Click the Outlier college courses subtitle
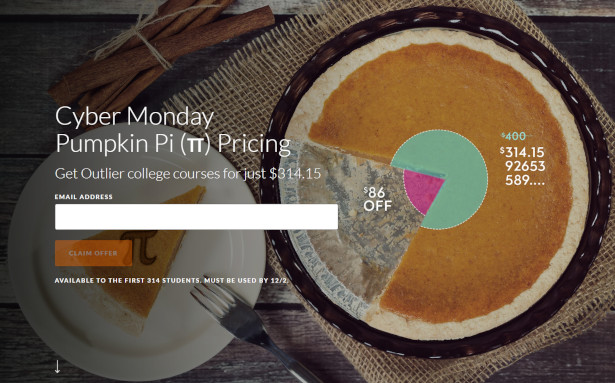 click(188, 173)
